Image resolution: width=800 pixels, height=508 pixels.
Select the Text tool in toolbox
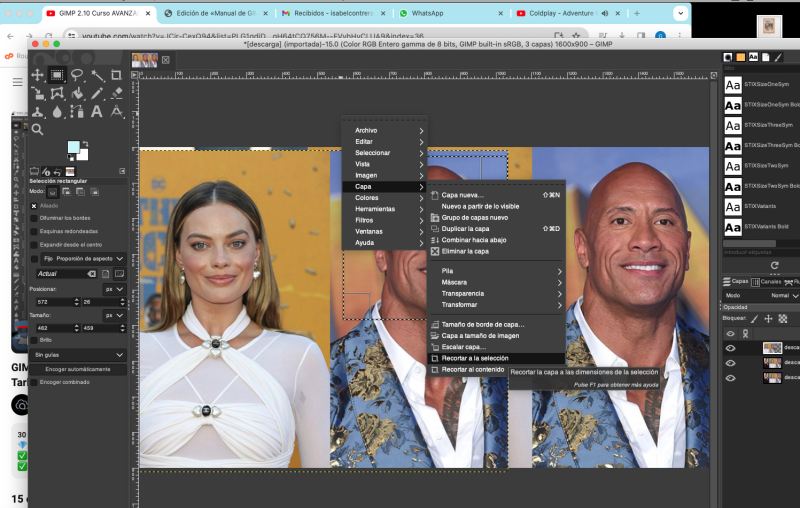click(x=98, y=112)
